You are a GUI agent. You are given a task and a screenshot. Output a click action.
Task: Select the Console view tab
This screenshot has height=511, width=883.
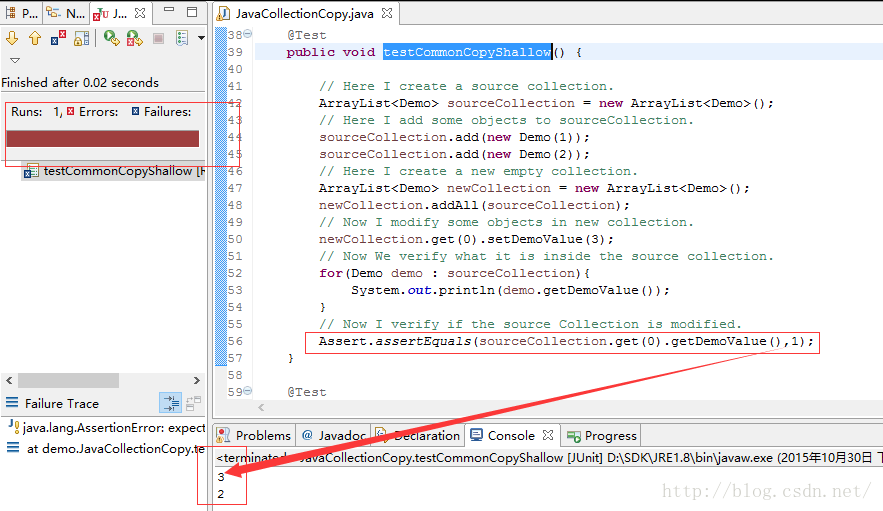click(x=503, y=436)
